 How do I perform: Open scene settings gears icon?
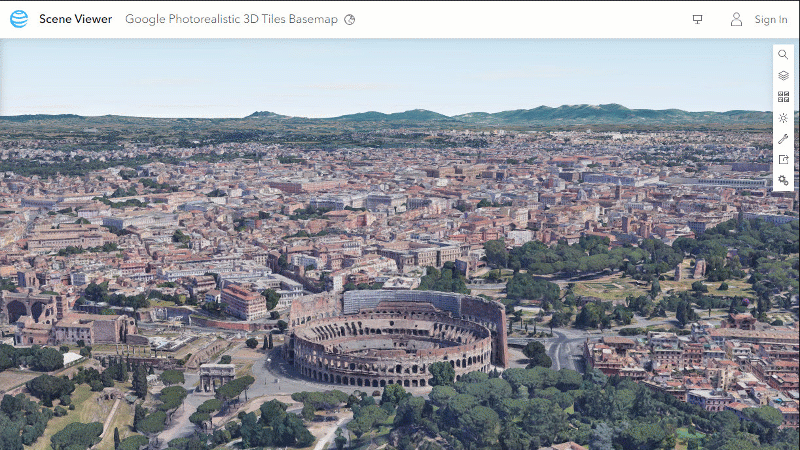(783, 181)
